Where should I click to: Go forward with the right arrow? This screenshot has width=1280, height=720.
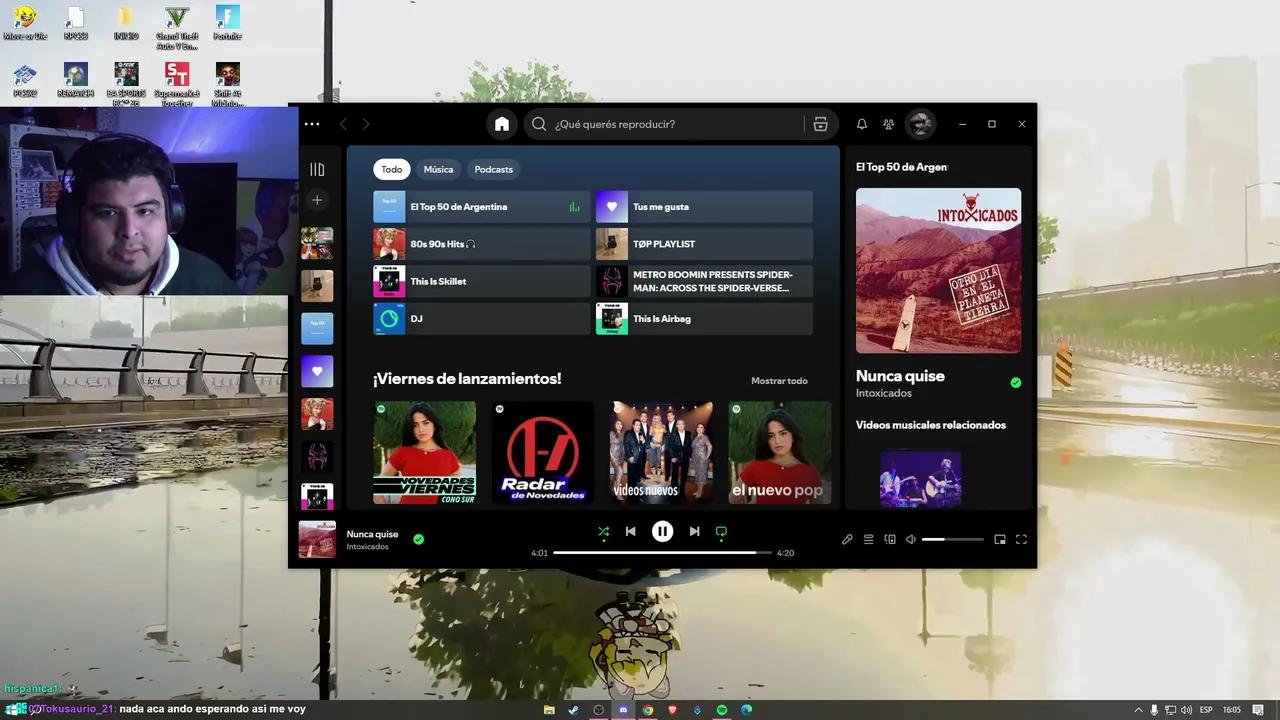coord(366,124)
